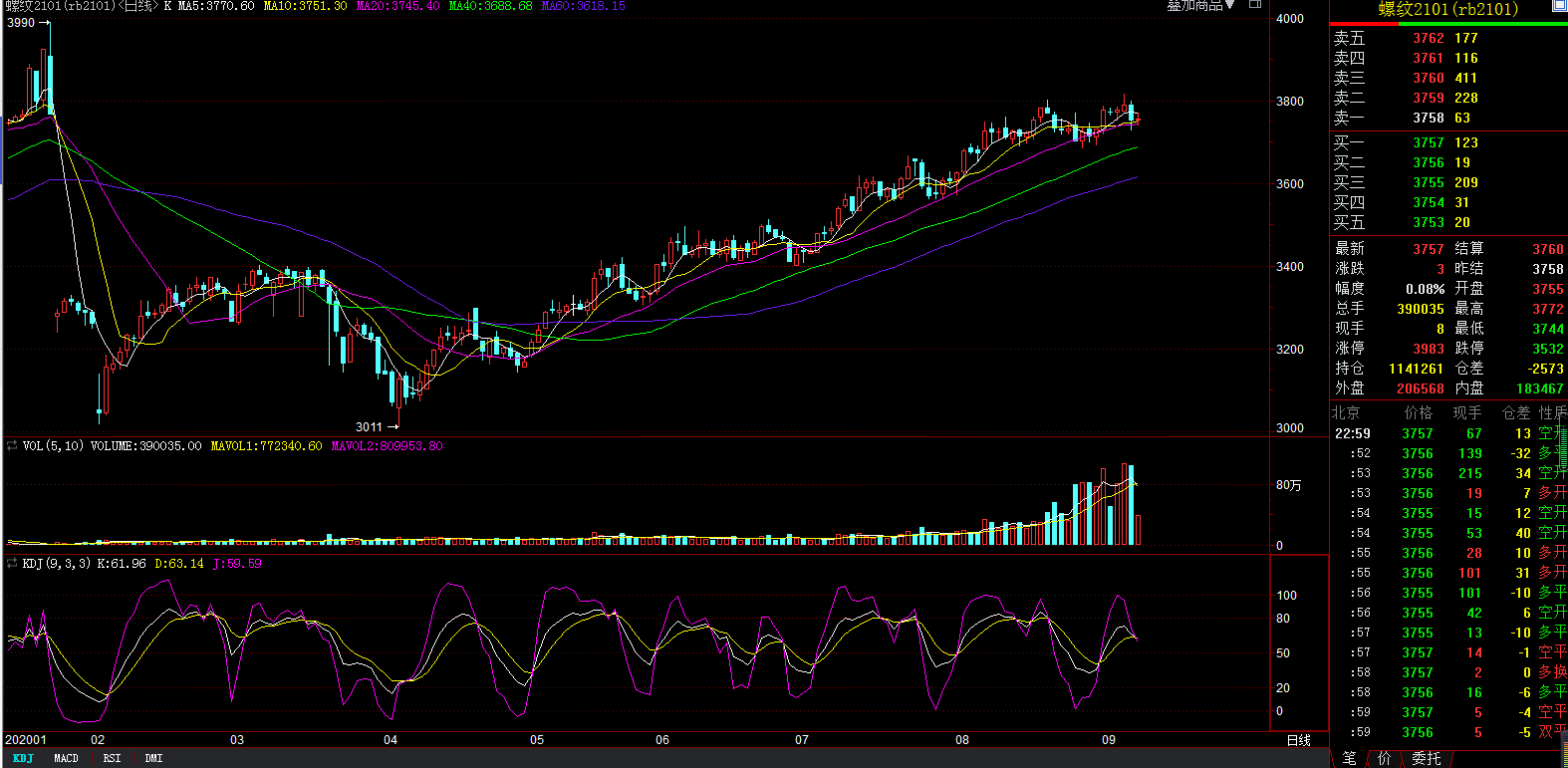Select the 买四 3754 bid row
Screen dimensions: 1568x768
(x=1449, y=202)
